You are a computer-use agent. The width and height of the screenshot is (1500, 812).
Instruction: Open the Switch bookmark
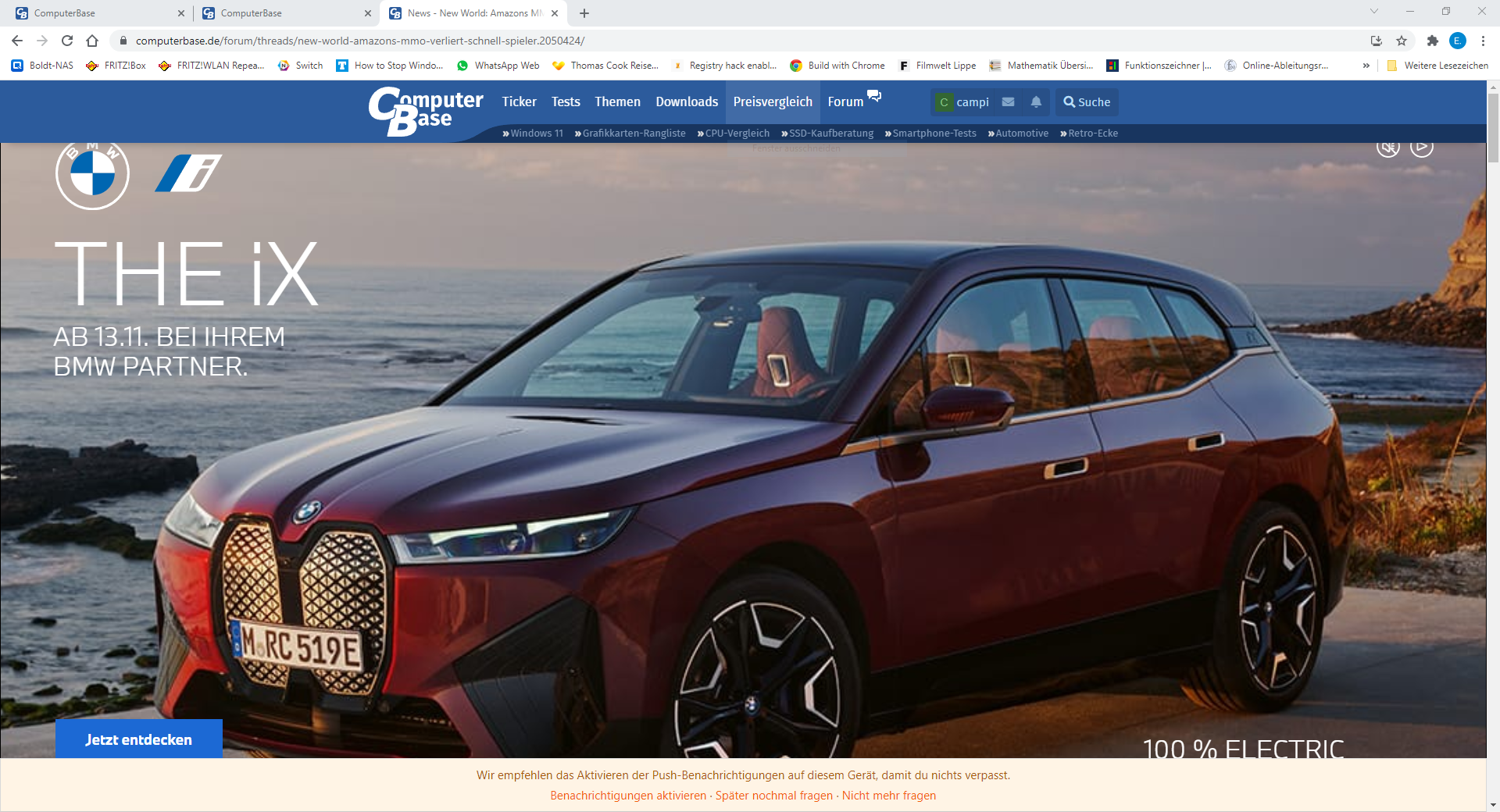[300, 66]
